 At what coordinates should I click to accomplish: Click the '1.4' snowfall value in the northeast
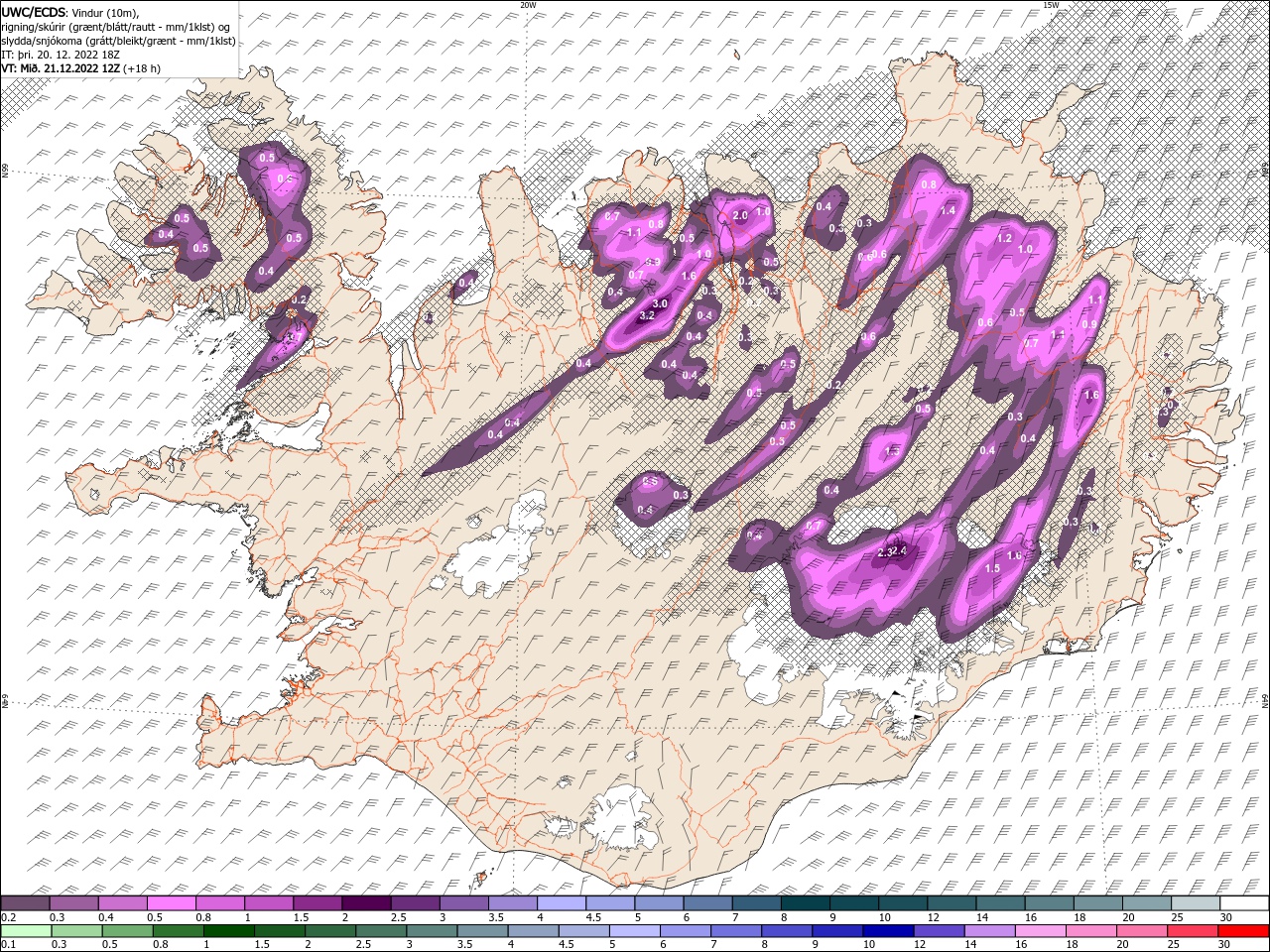click(x=948, y=210)
